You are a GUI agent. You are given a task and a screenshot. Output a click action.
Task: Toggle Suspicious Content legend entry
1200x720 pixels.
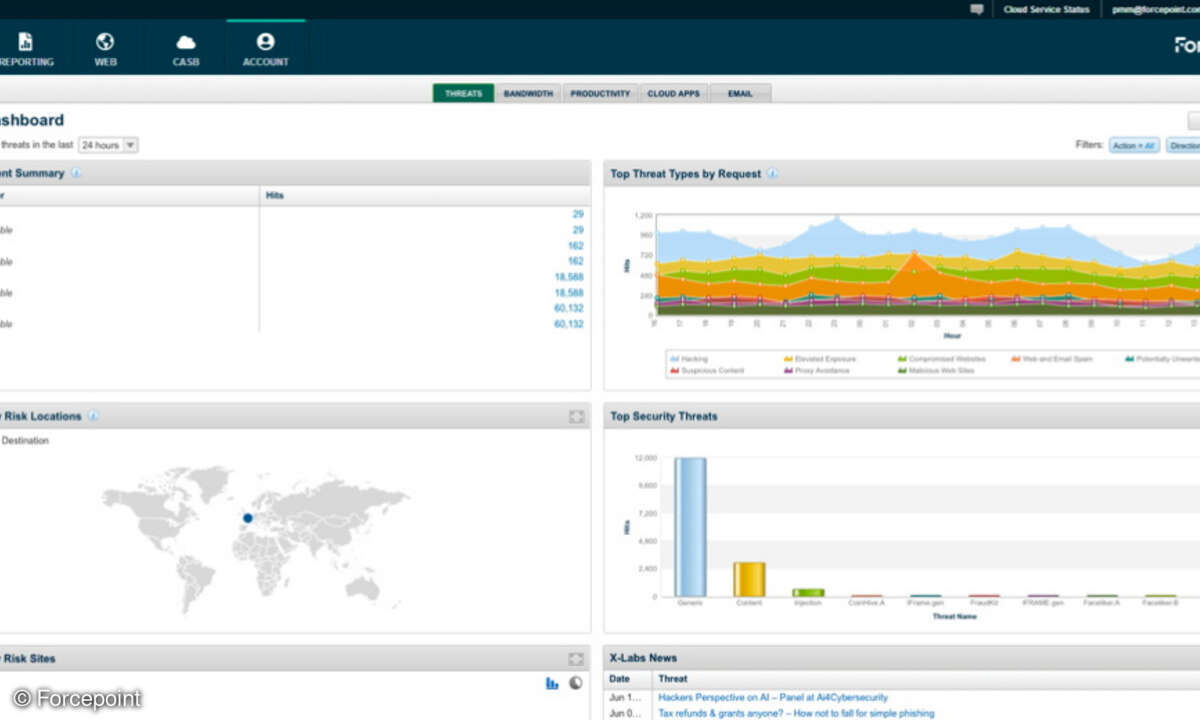[x=707, y=370]
